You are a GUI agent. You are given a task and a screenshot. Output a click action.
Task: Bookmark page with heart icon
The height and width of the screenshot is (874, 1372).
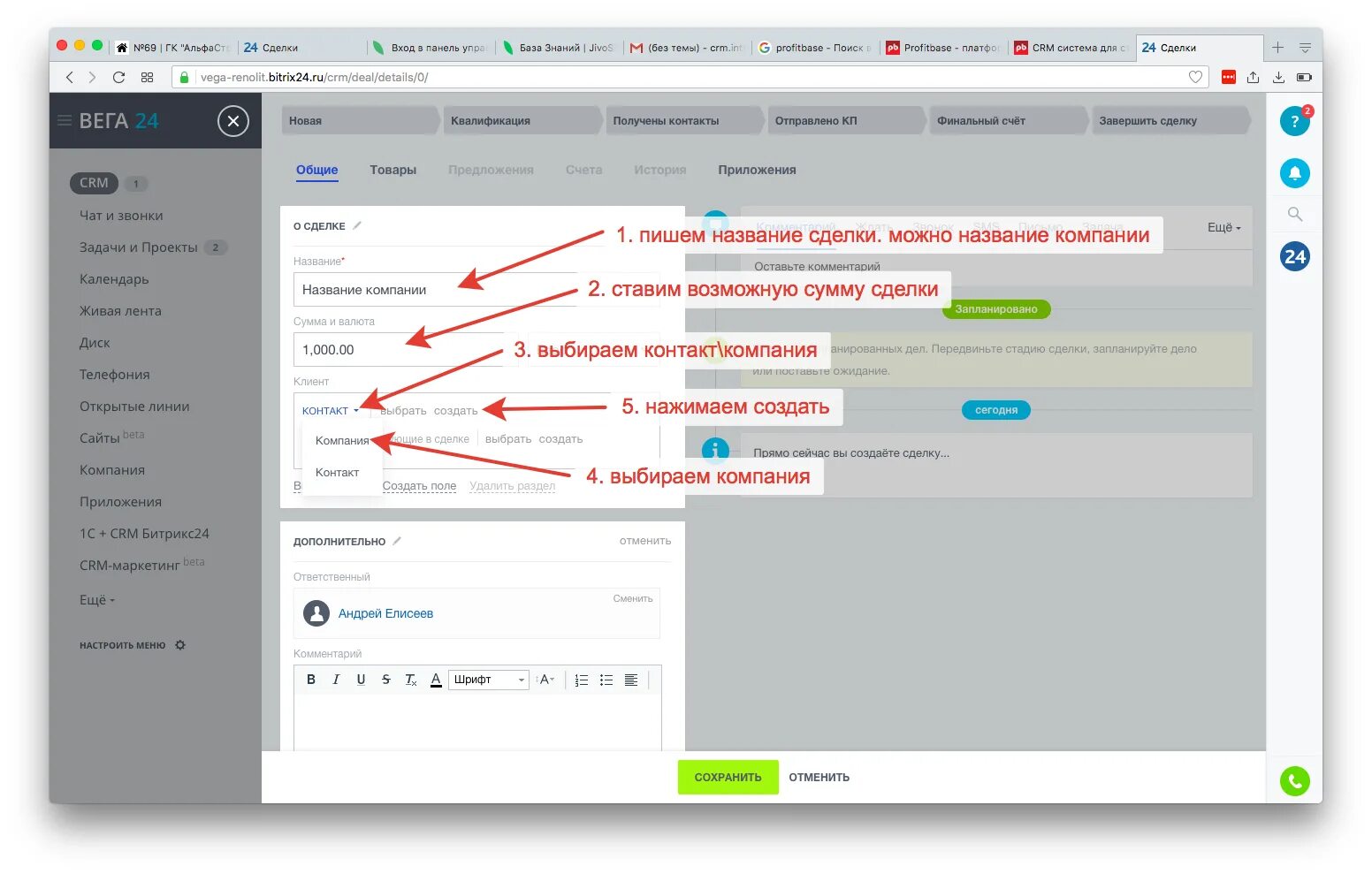(1195, 77)
